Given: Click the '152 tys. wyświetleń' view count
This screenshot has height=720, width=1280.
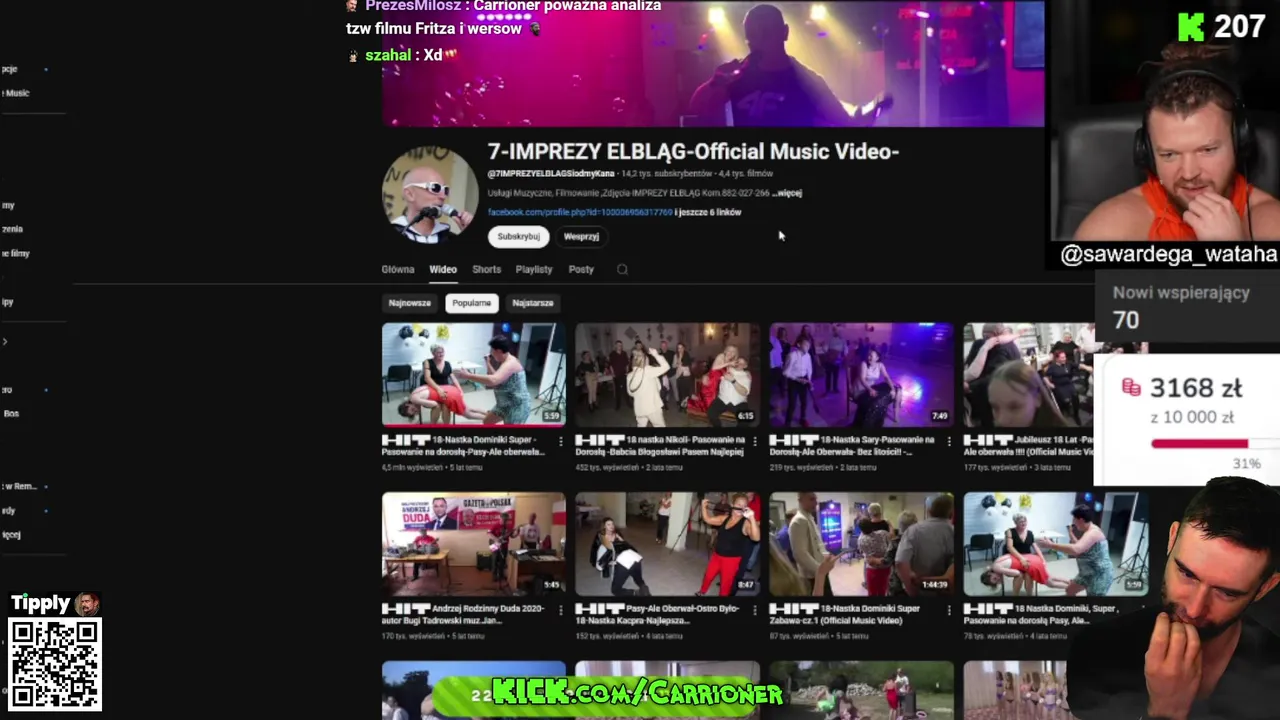Looking at the screenshot, I should point(608,636).
